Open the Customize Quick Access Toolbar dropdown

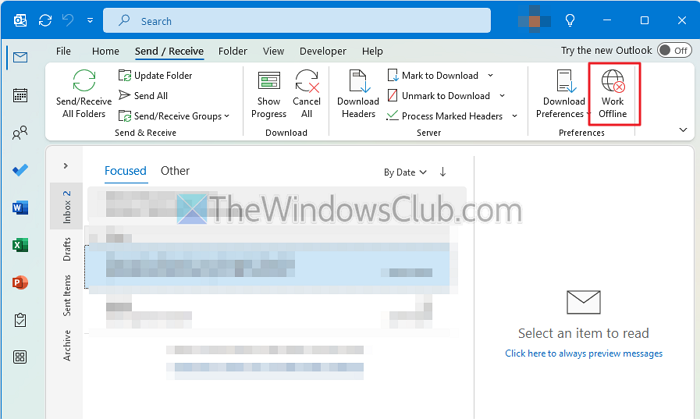click(90, 21)
